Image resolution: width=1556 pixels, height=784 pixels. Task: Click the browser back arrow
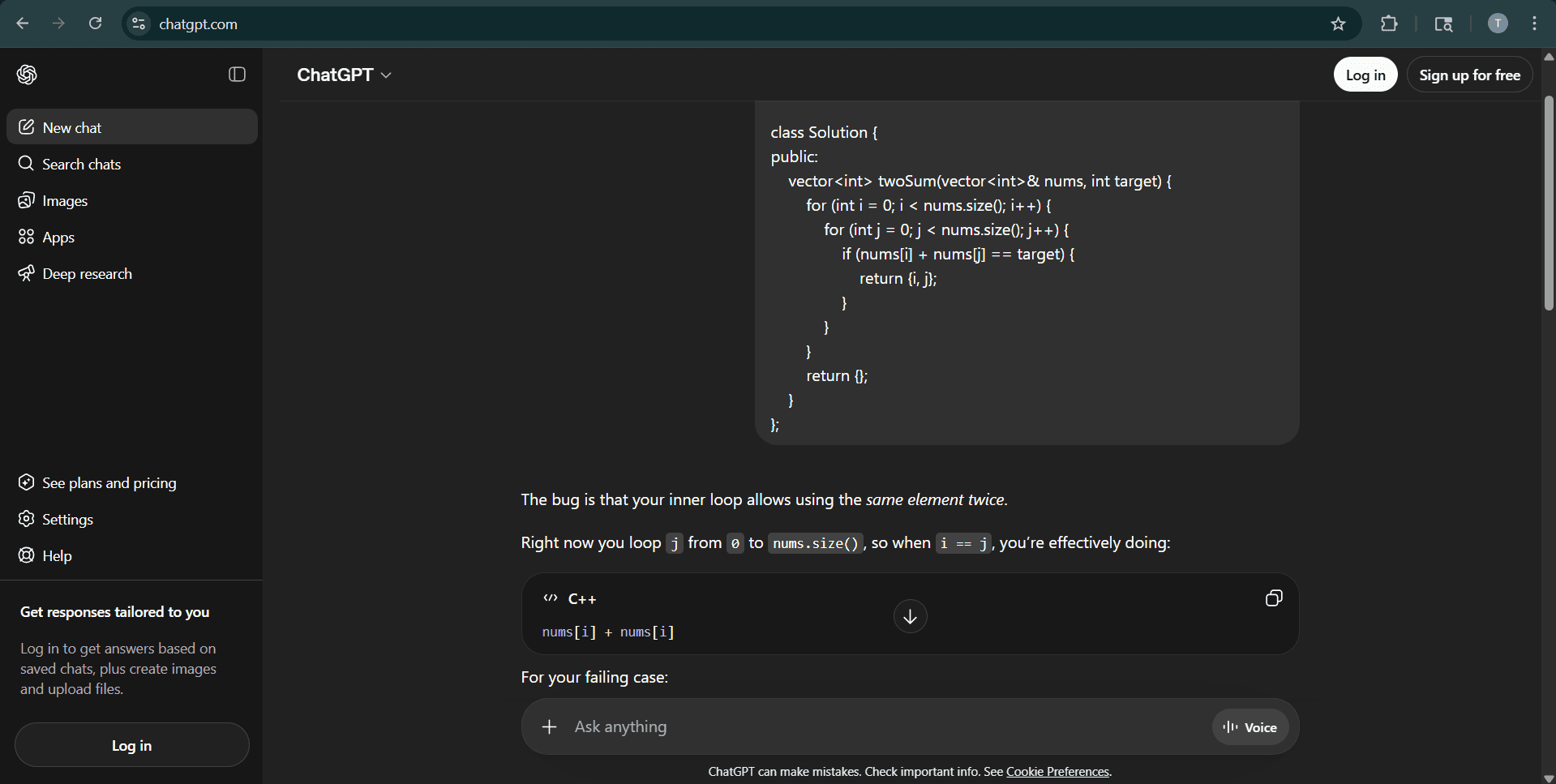click(x=23, y=24)
